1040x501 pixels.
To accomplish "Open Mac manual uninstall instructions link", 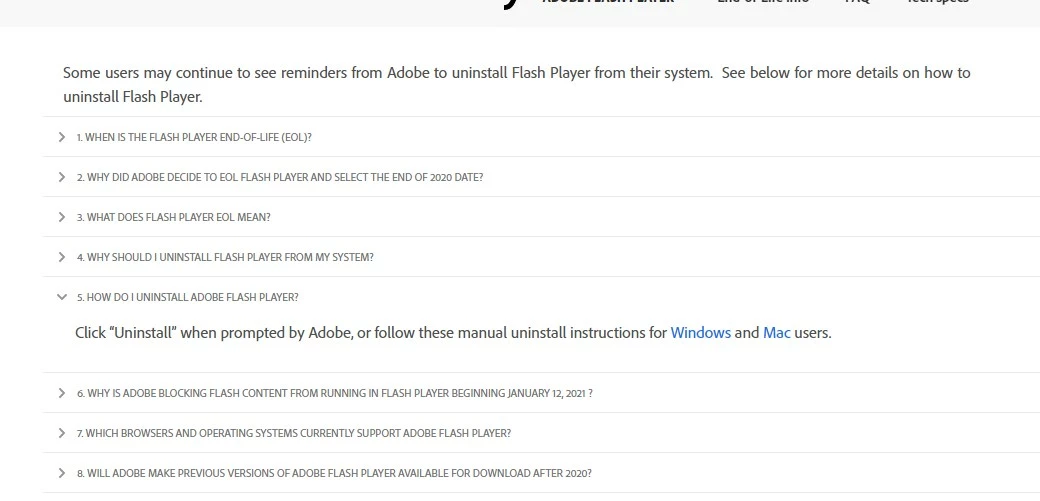I will click(x=777, y=332).
